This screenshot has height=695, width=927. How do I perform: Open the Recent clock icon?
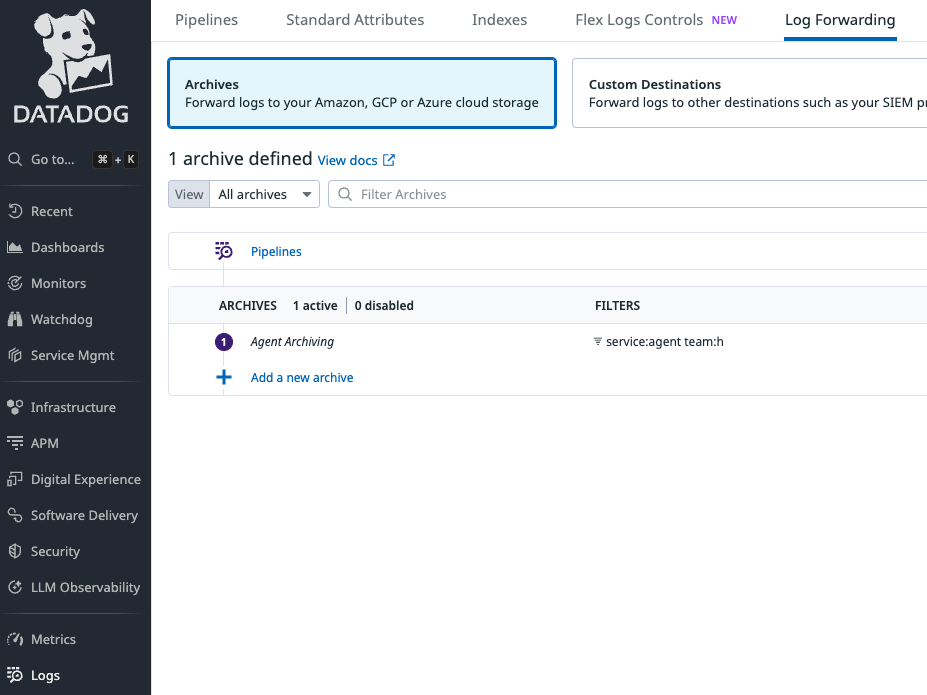[15, 211]
